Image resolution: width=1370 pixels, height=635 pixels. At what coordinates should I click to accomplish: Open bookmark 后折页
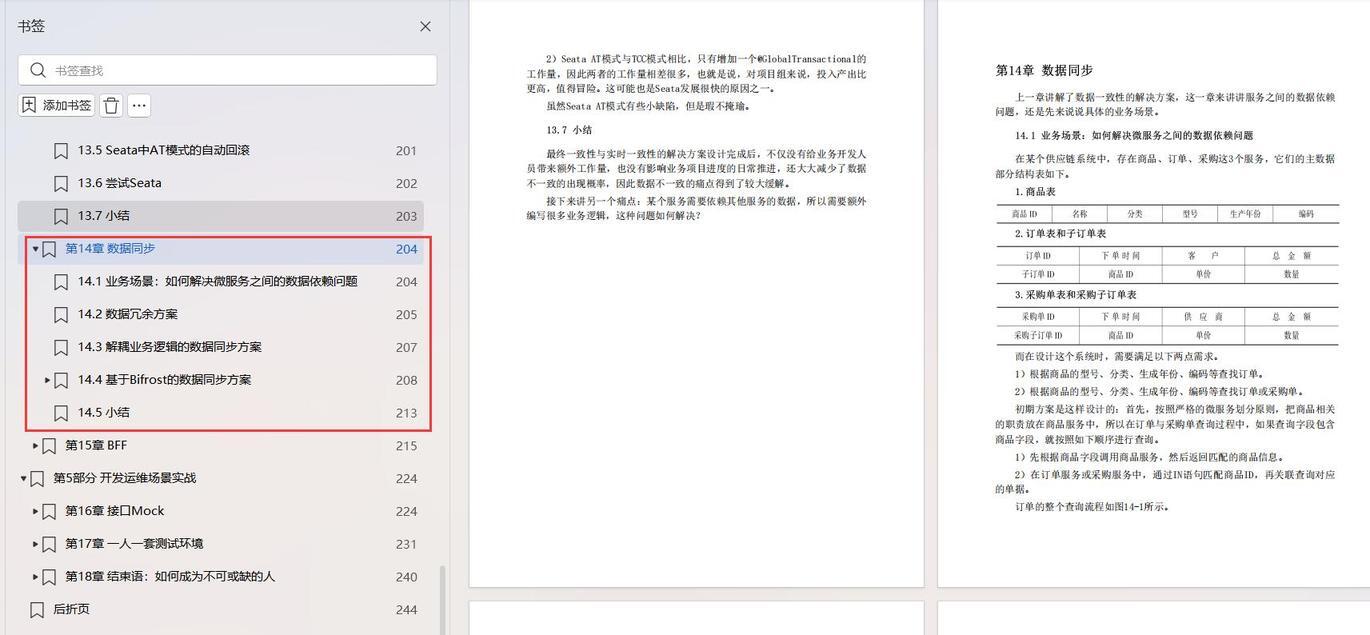(71, 609)
